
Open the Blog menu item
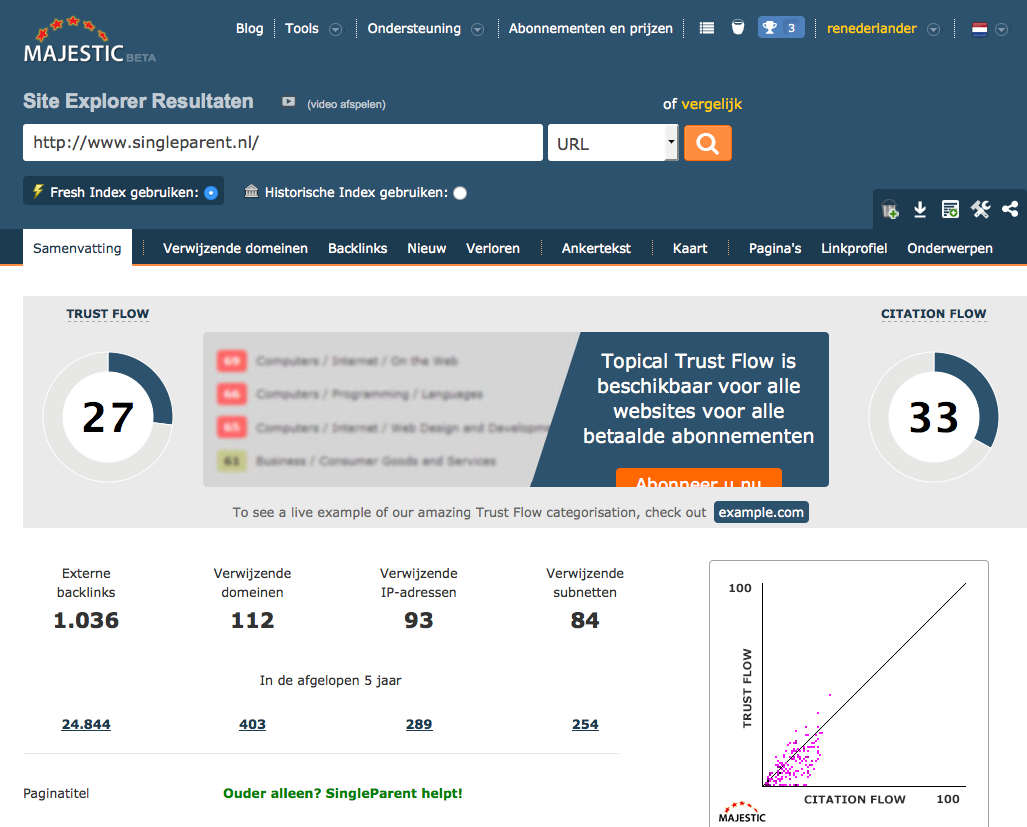click(250, 28)
